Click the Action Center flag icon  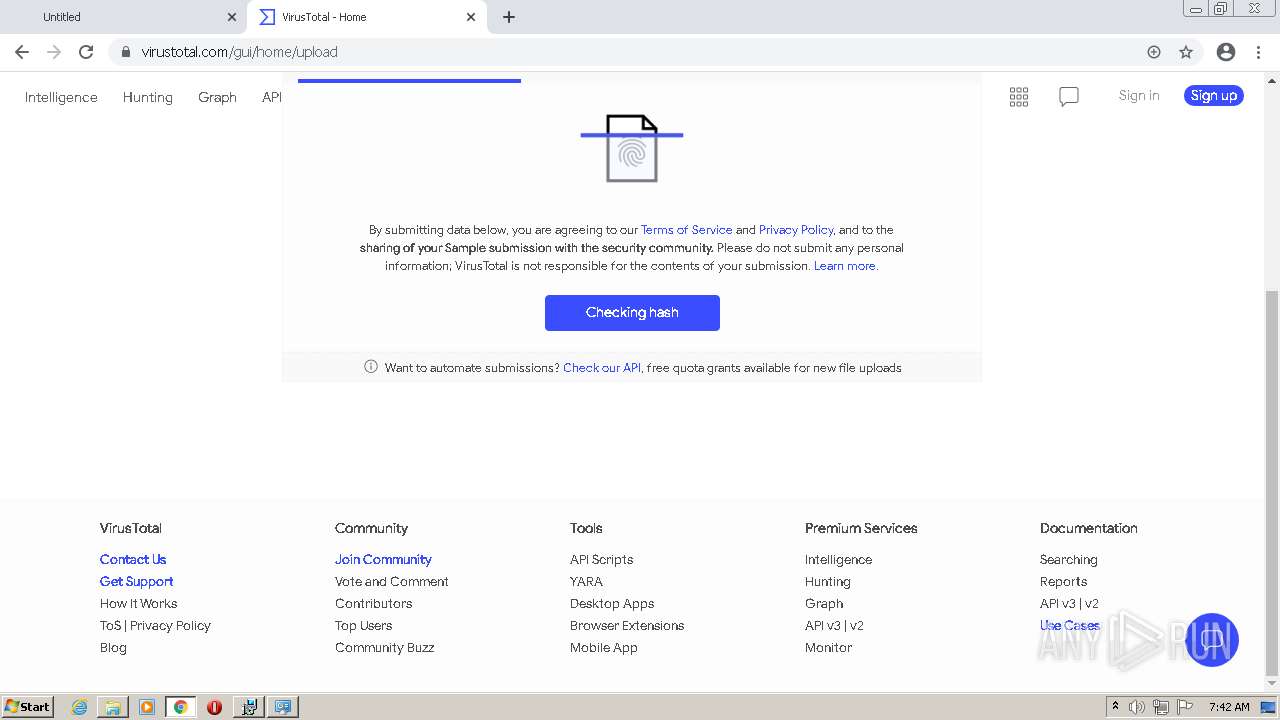(1185, 707)
